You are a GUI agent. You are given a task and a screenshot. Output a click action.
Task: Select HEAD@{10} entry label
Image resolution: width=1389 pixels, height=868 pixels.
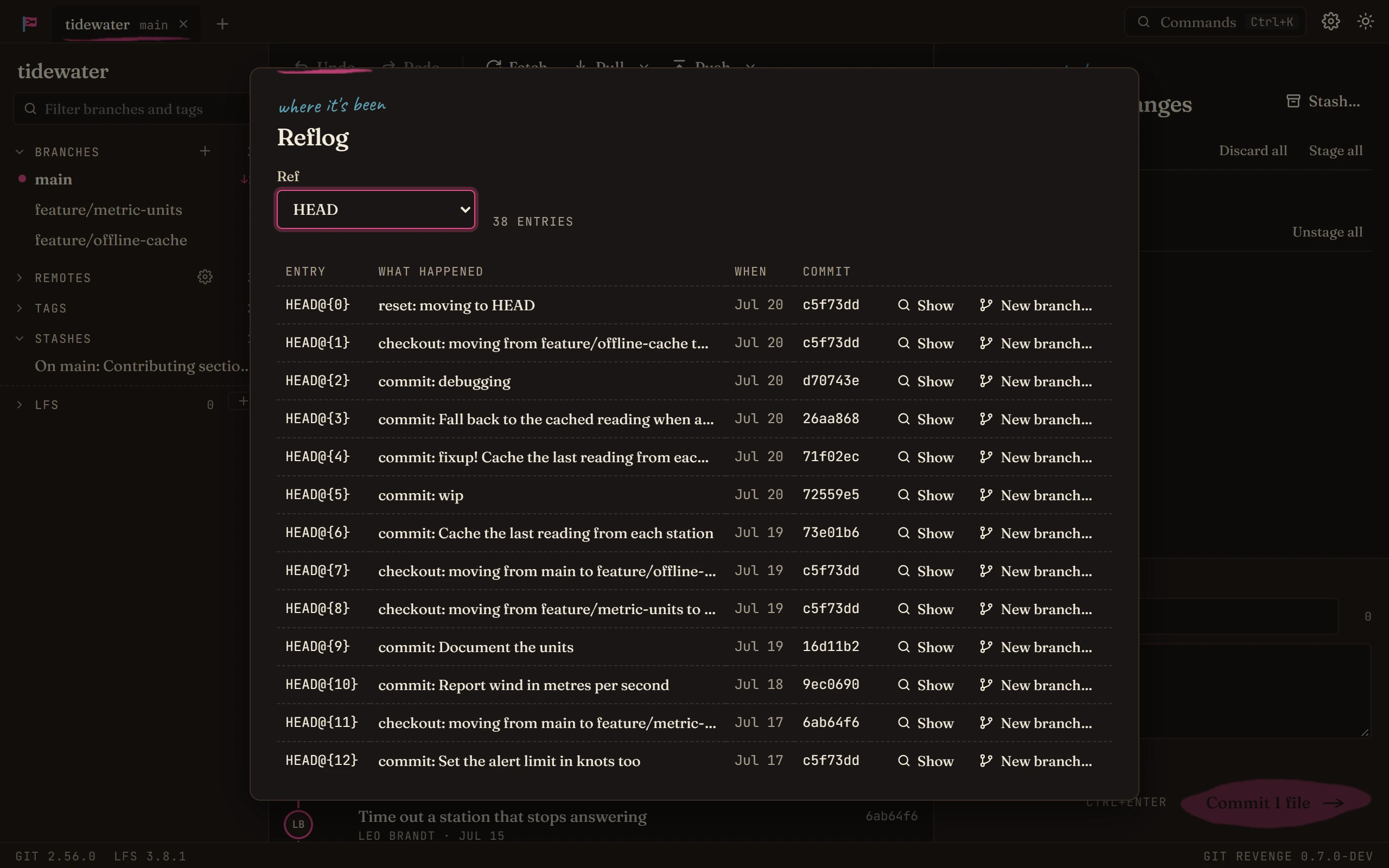coord(321,685)
